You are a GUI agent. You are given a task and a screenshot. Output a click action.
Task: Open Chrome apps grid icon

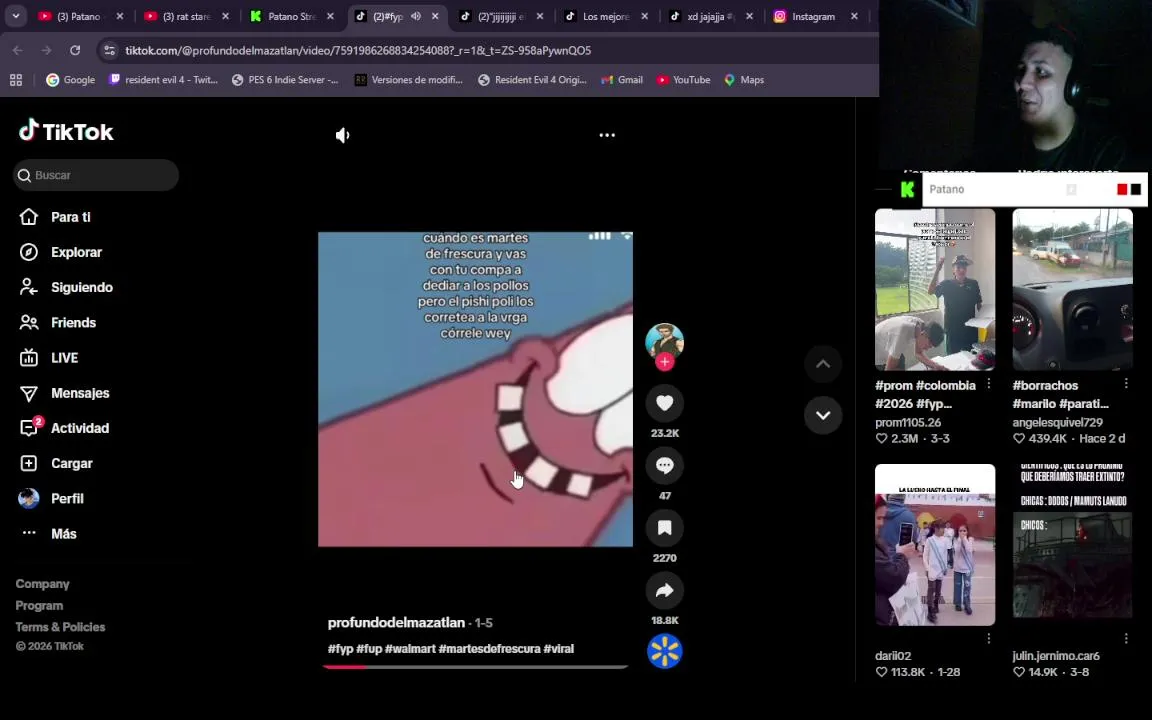(15, 80)
